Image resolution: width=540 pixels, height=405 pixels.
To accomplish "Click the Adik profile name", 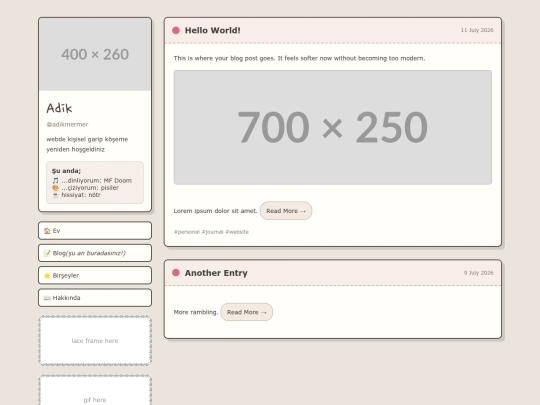I will (x=59, y=108).
